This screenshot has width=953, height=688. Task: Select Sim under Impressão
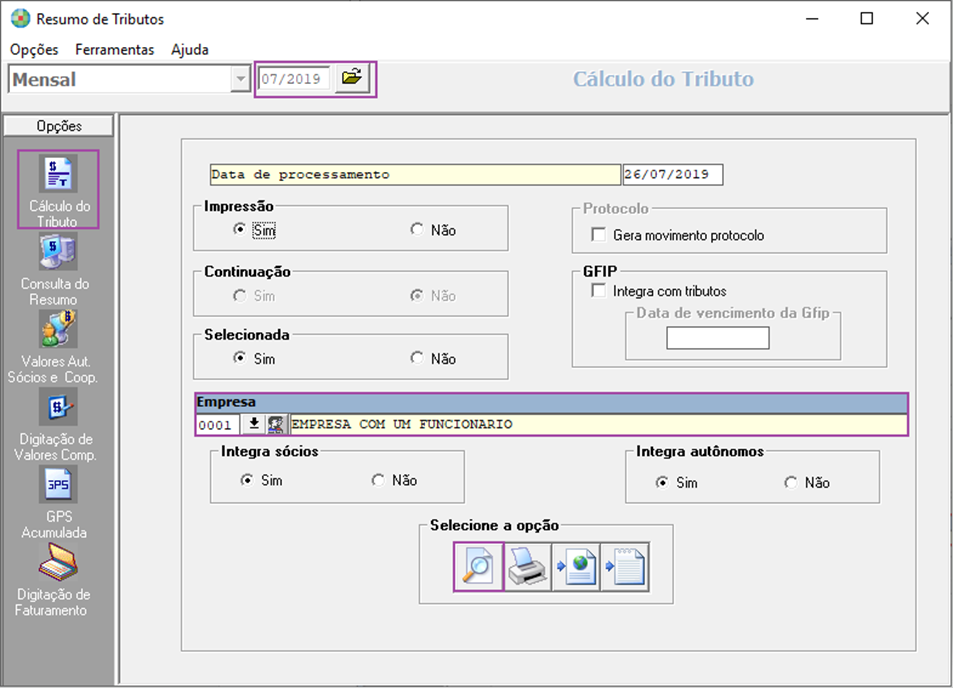pyautogui.click(x=239, y=230)
